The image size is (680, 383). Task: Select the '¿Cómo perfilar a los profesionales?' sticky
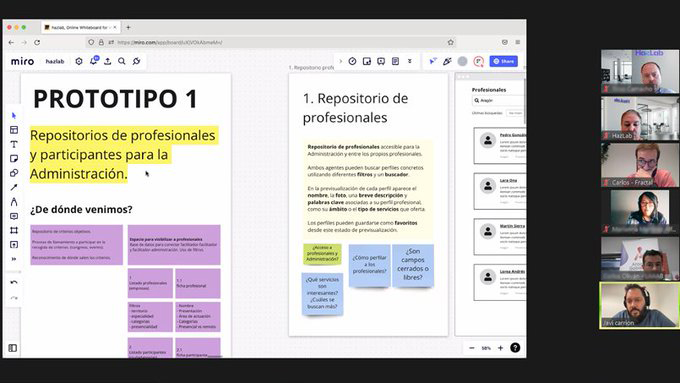coord(369,265)
